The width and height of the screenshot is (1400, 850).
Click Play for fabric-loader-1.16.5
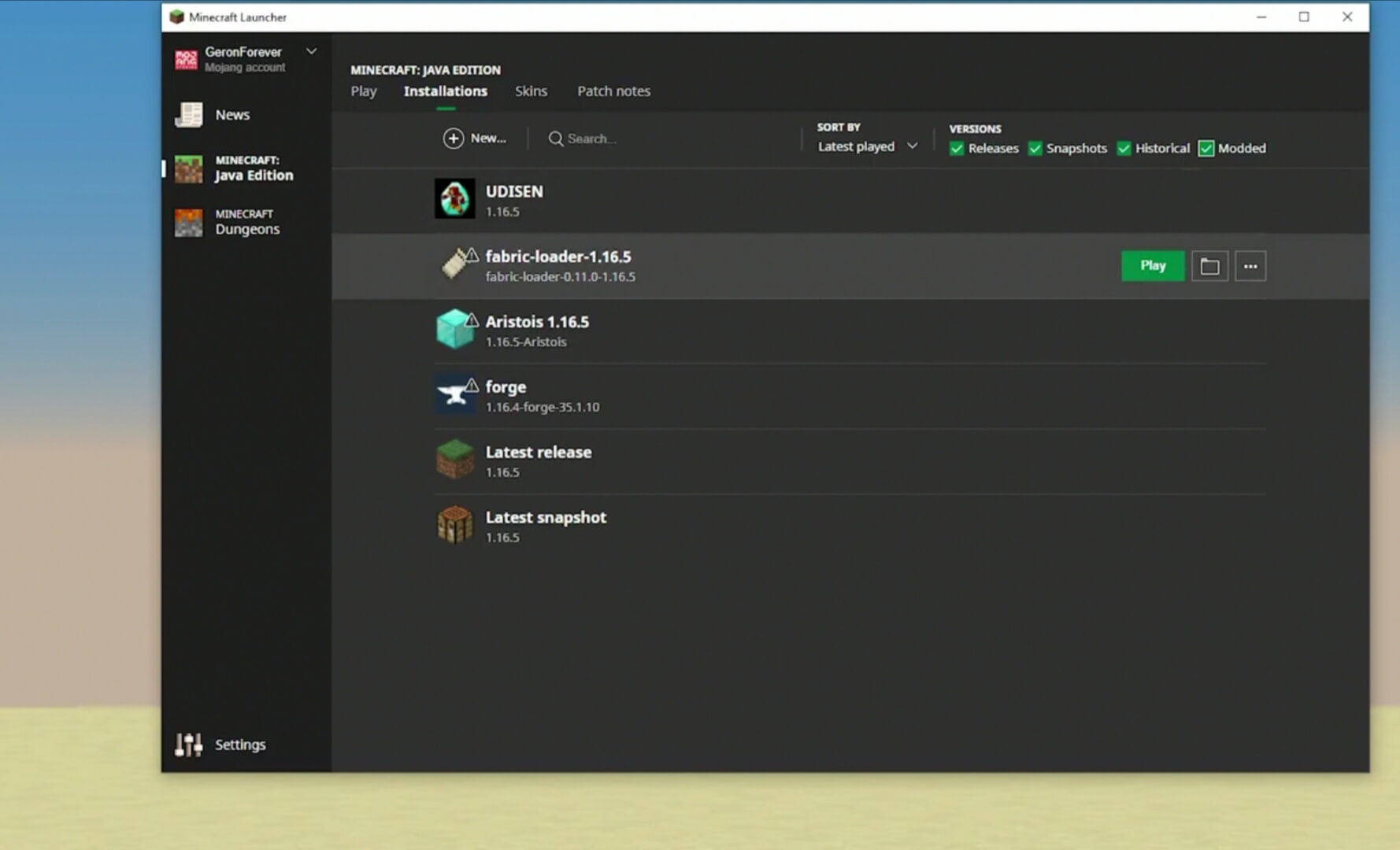point(1153,266)
